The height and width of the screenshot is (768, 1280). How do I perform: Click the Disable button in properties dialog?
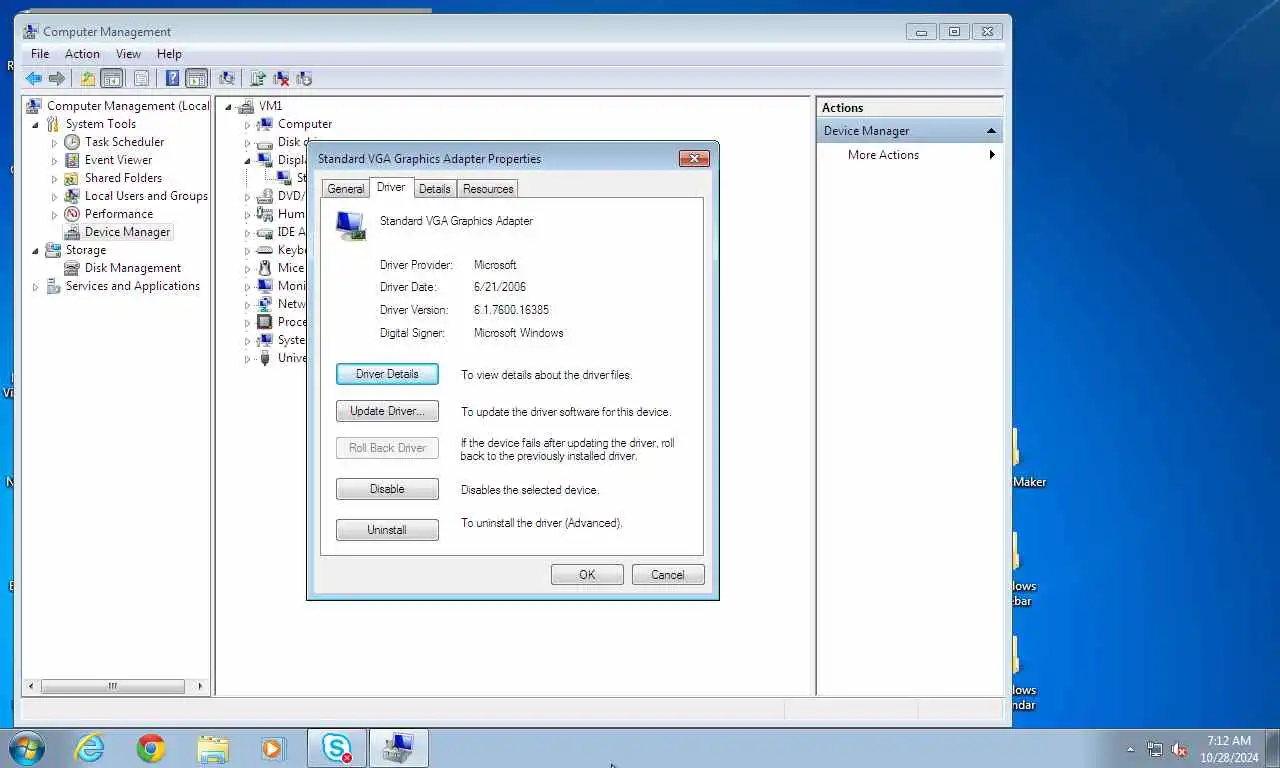click(387, 489)
